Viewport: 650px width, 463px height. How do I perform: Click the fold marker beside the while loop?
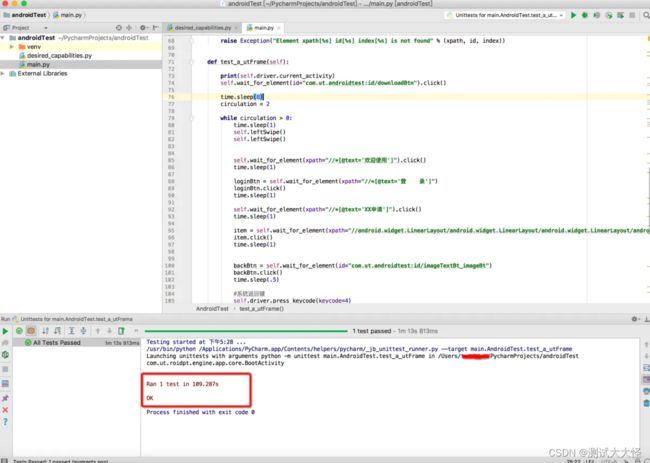[192, 118]
